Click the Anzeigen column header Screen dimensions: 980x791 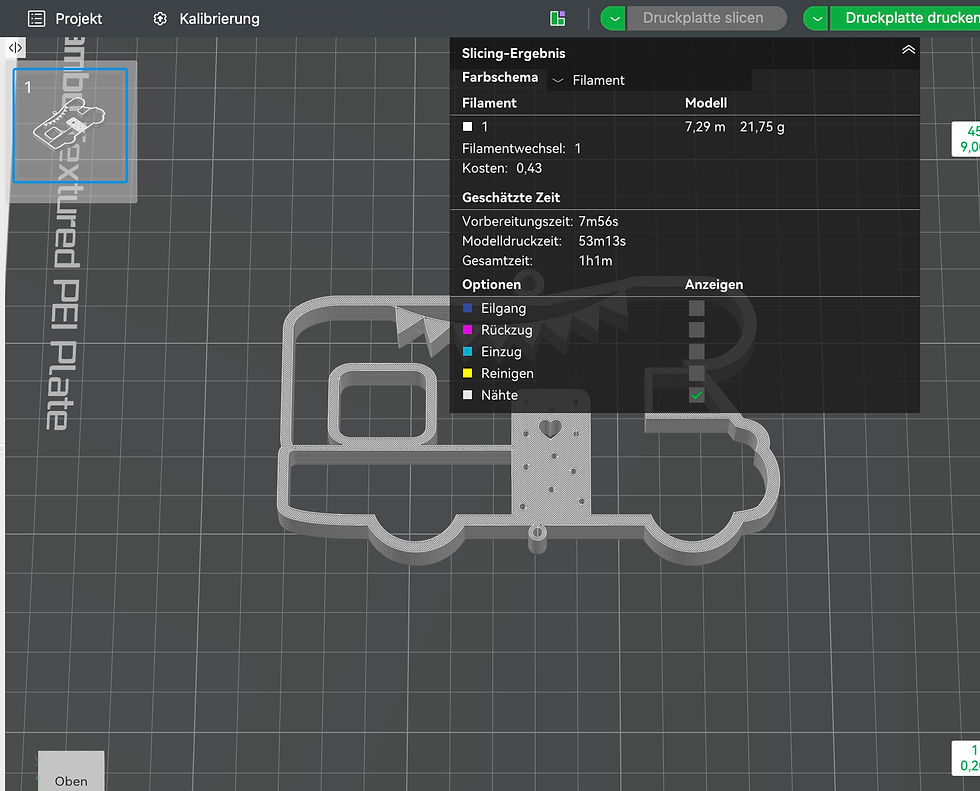pos(714,284)
